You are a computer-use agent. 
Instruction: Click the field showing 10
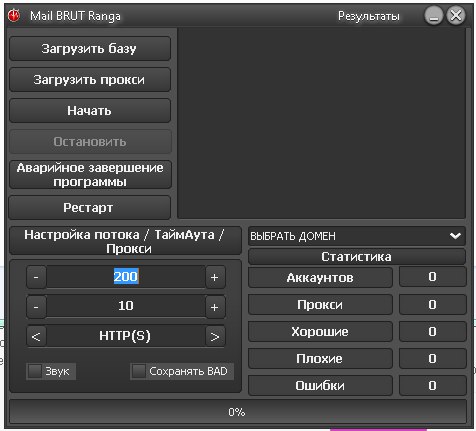click(126, 306)
